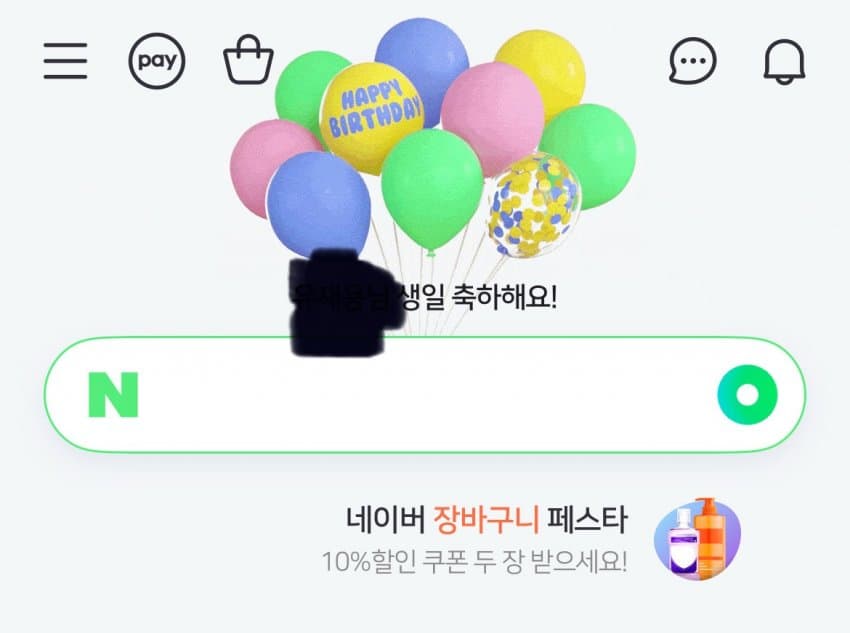Tap the green circle button in search bar
Screen dimensions: 850x633
[748, 395]
